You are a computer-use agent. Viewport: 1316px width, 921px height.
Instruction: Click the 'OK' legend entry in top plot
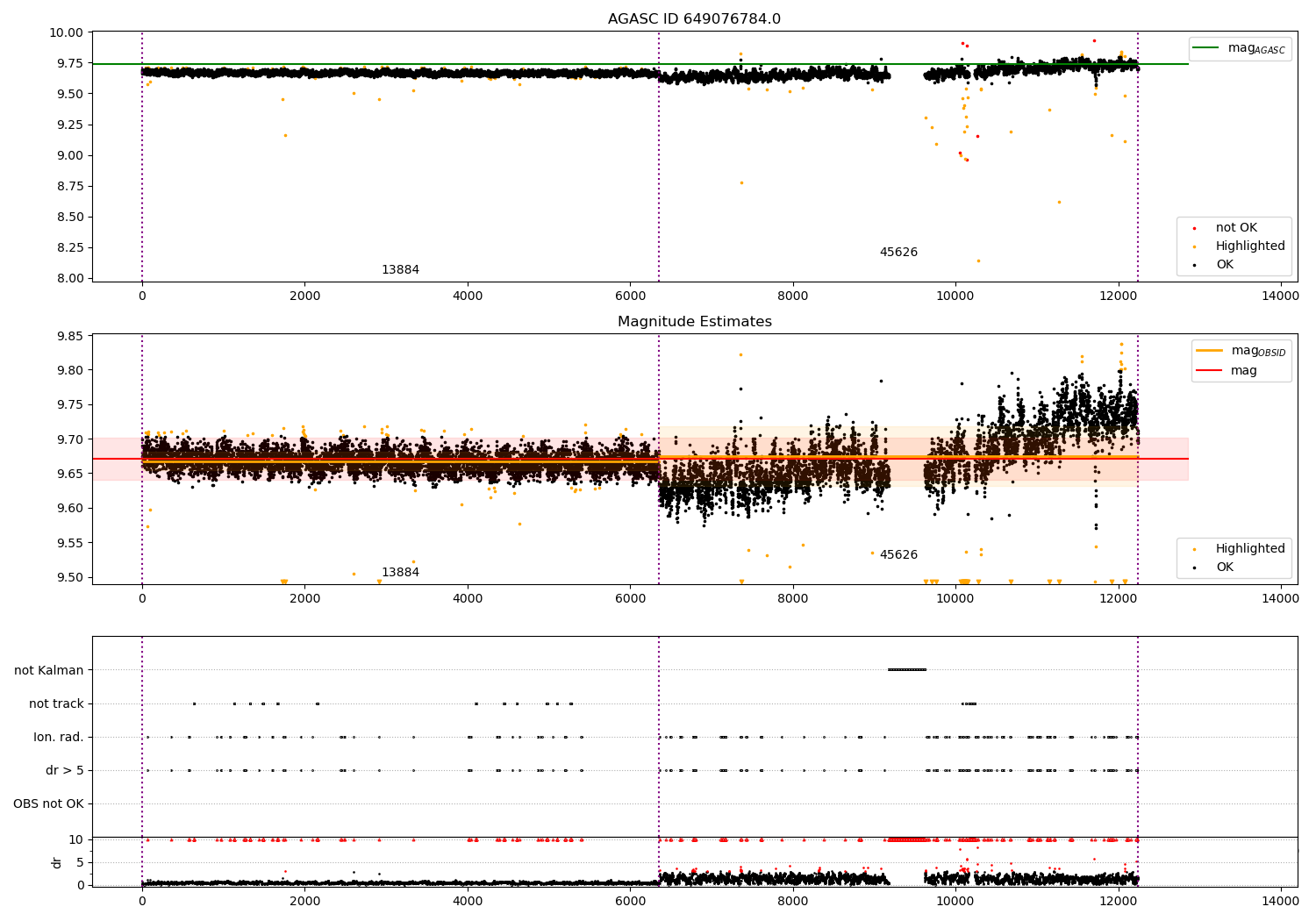click(x=1224, y=265)
